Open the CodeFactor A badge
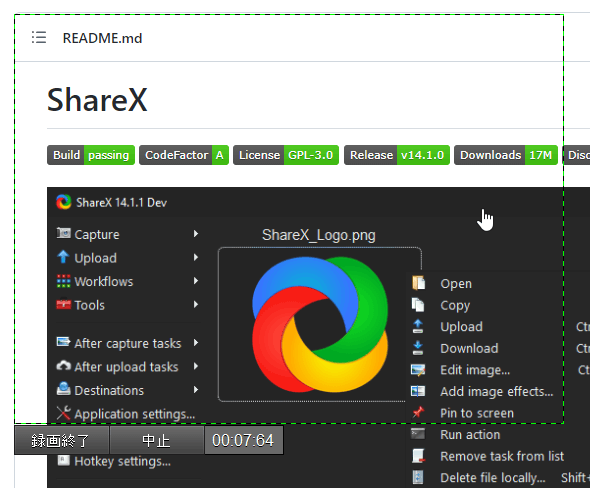This screenshot has width=590, height=488. (184, 155)
